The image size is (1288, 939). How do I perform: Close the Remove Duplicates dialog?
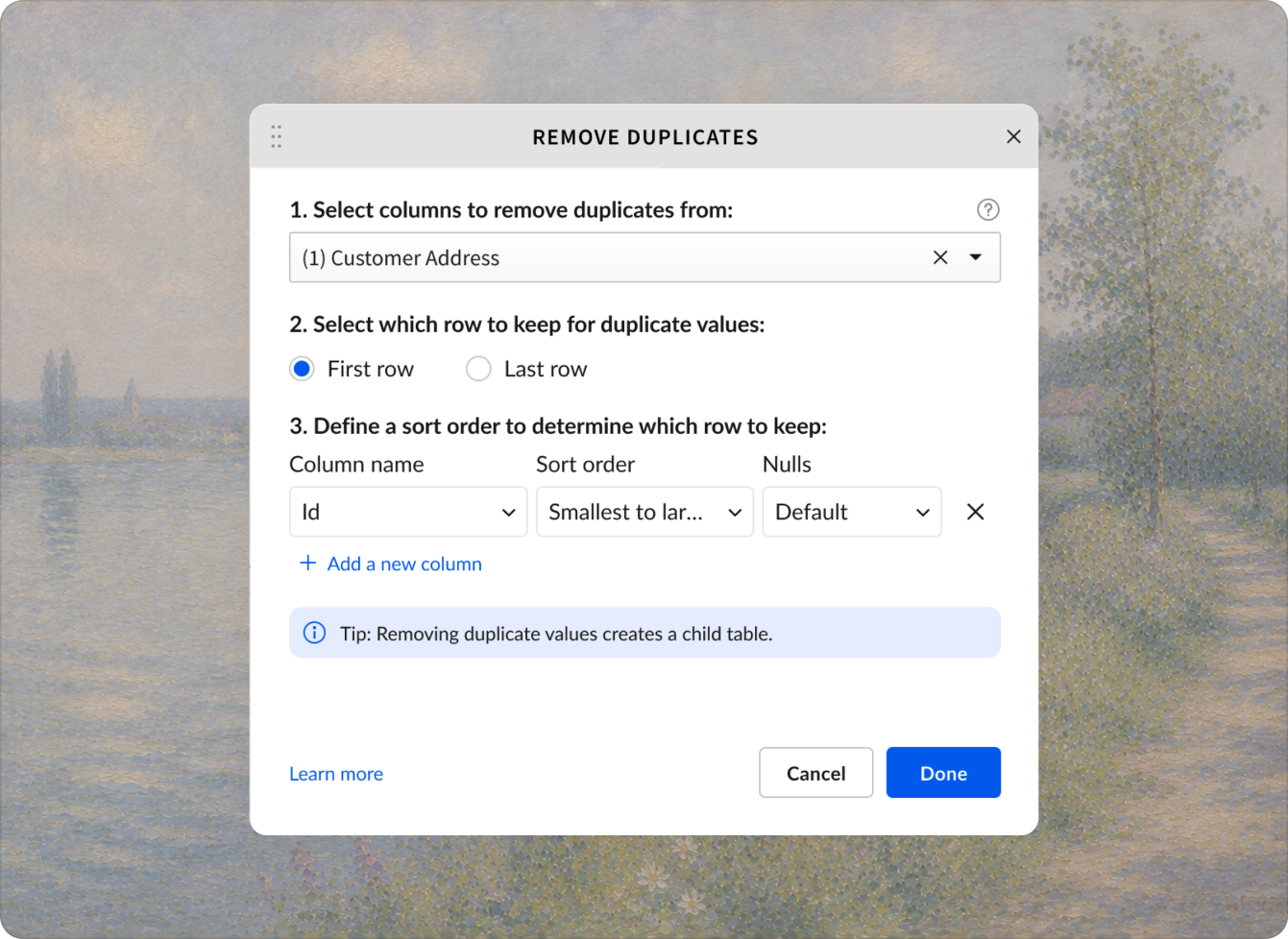coord(1013,136)
